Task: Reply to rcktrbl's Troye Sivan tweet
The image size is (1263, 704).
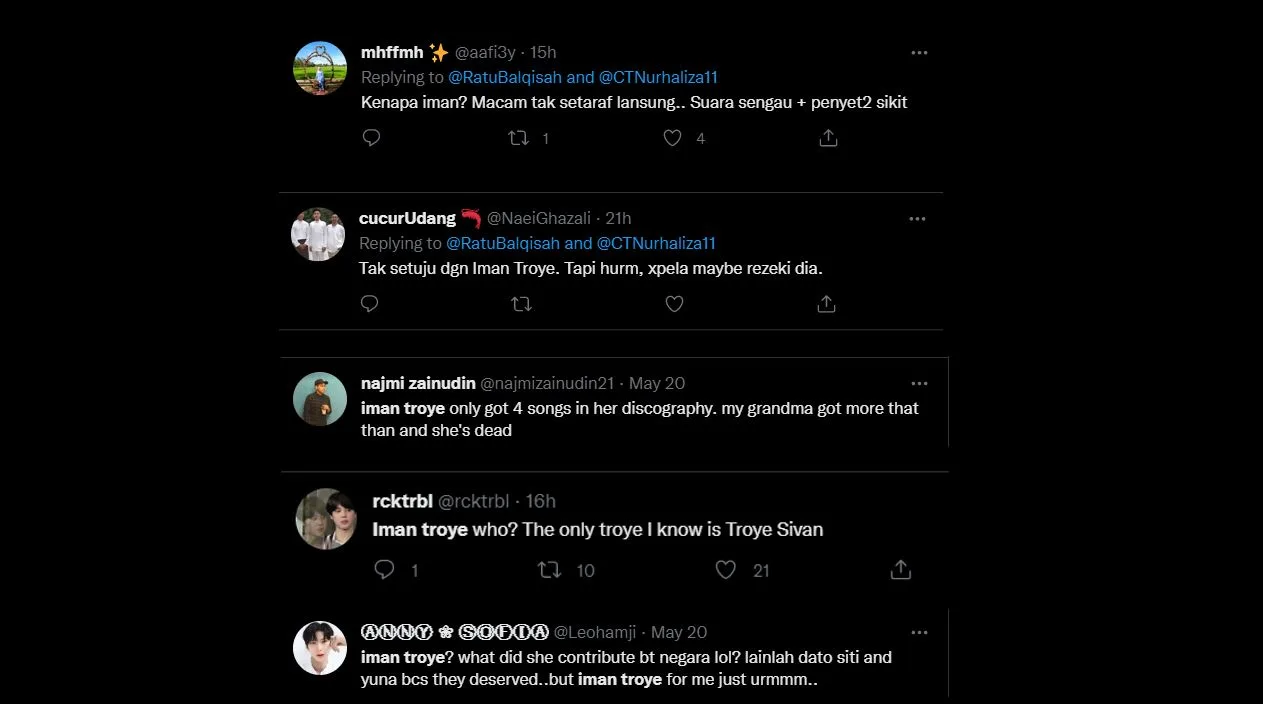Action: click(x=384, y=569)
